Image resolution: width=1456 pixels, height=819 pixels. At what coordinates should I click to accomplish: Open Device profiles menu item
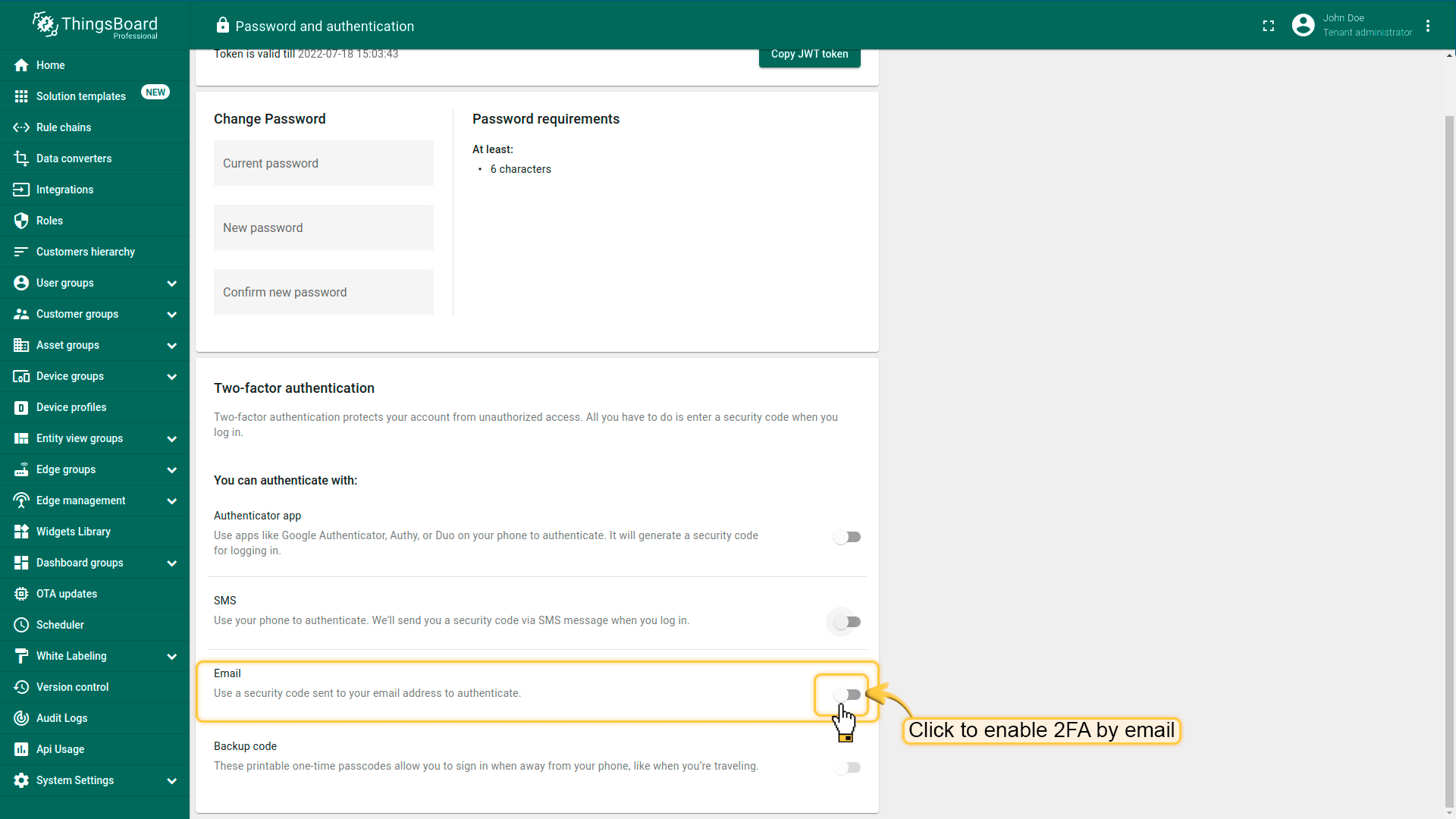tap(95, 407)
